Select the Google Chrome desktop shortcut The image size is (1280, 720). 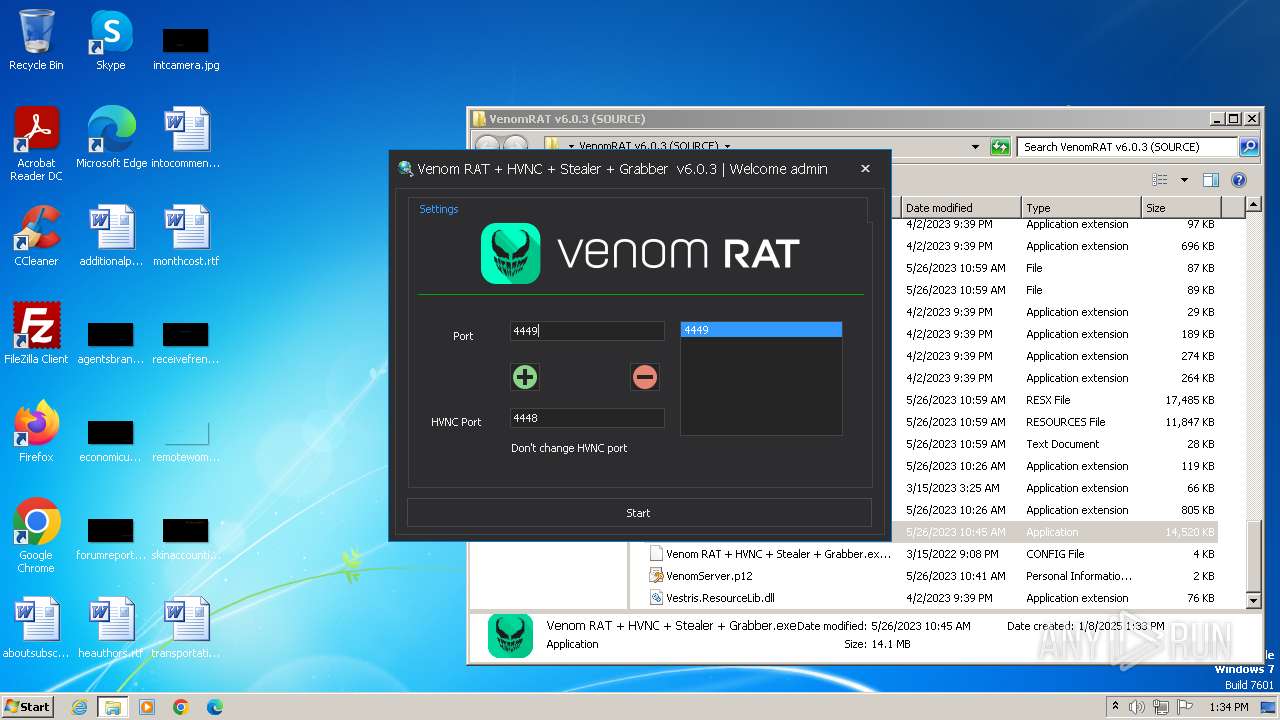coord(36,536)
